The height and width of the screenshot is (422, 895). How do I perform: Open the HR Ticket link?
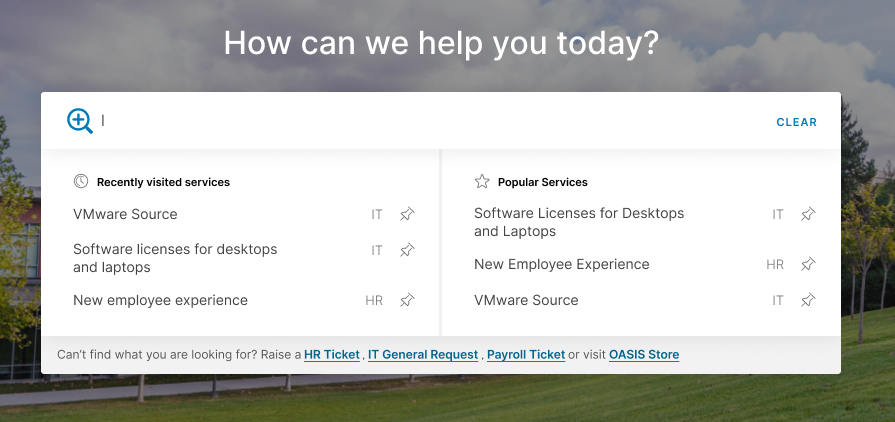pos(332,355)
